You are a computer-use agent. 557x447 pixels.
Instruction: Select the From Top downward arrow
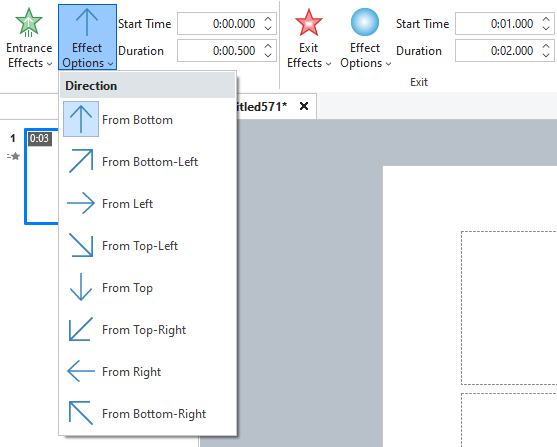coord(147,287)
